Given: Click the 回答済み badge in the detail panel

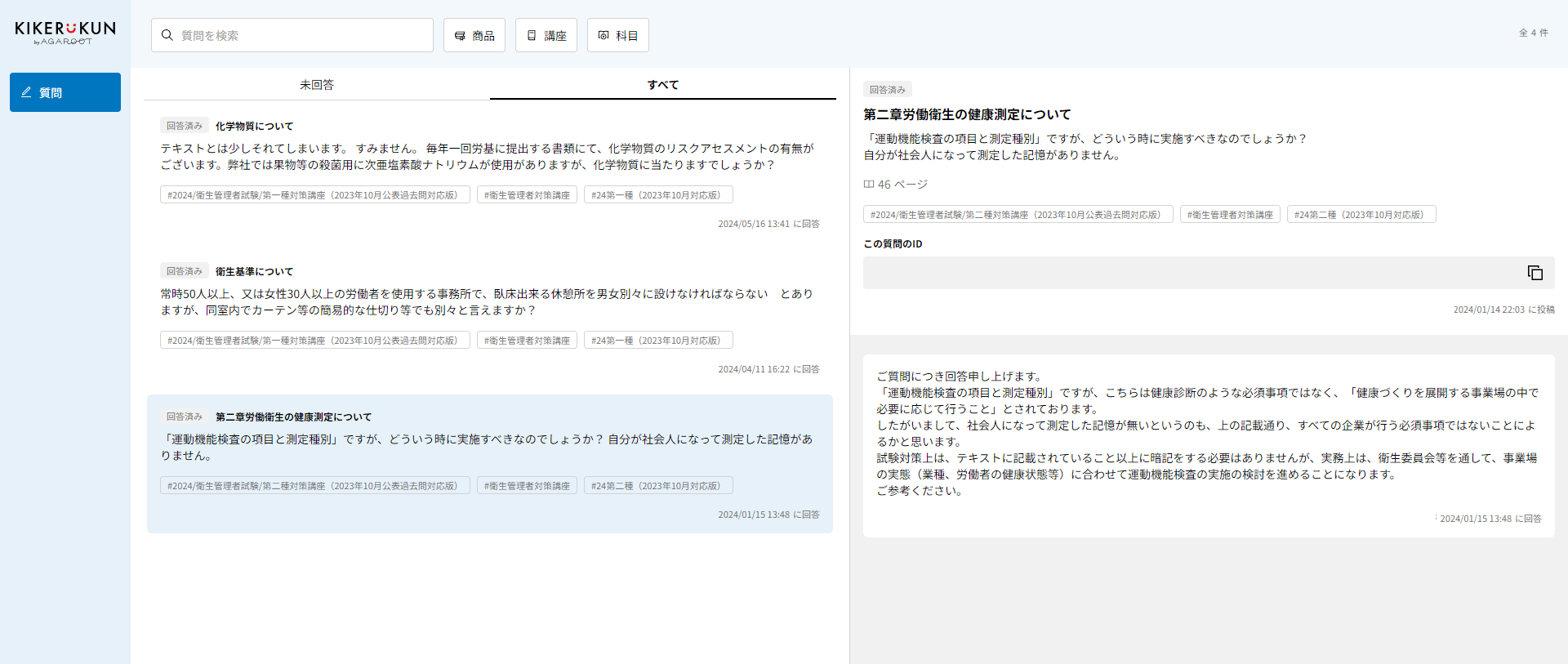Looking at the screenshot, I should pyautogui.click(x=887, y=90).
